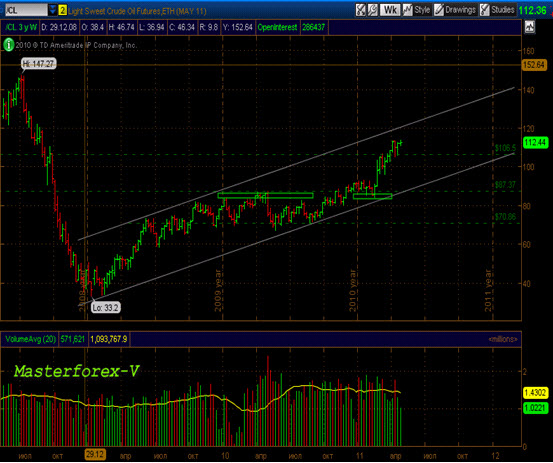This screenshot has width=553, height=463.
Task: Click the 571,621 volume value
Action: click(x=73, y=339)
